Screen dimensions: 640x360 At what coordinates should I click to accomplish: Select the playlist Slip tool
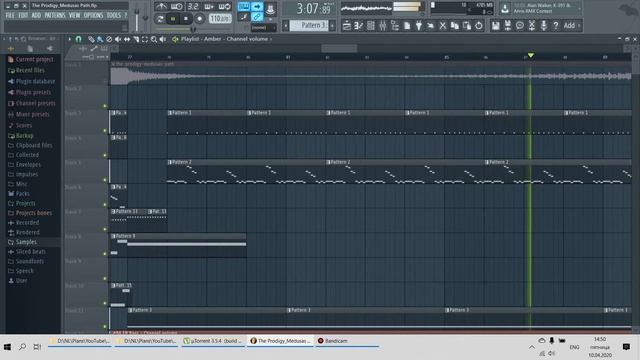coord(127,39)
